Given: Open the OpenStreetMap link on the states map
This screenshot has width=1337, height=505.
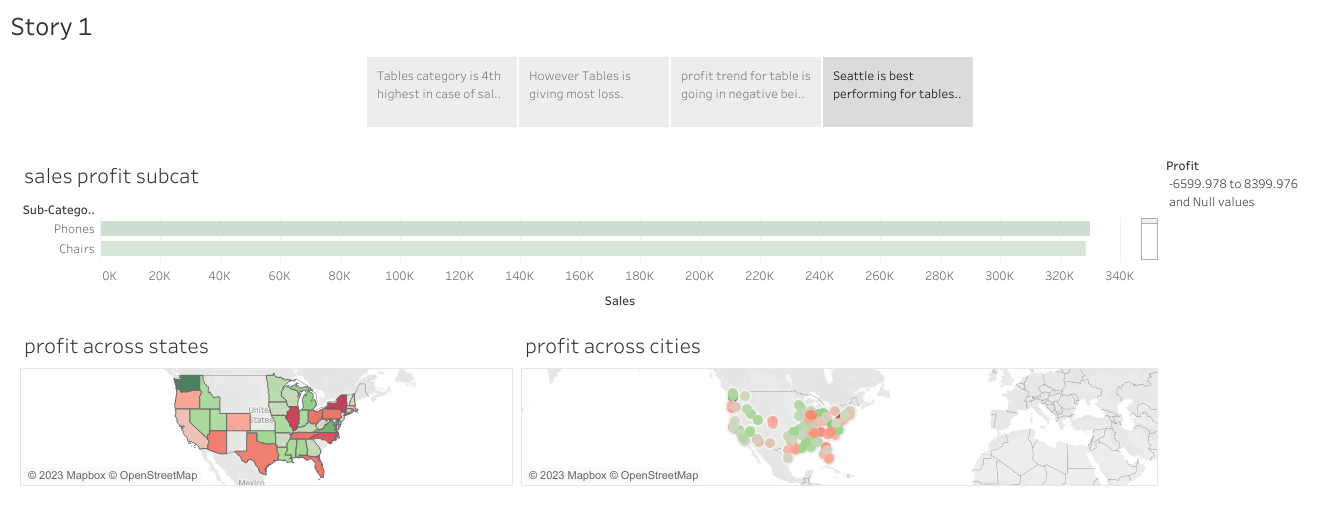Looking at the screenshot, I should tap(158, 475).
